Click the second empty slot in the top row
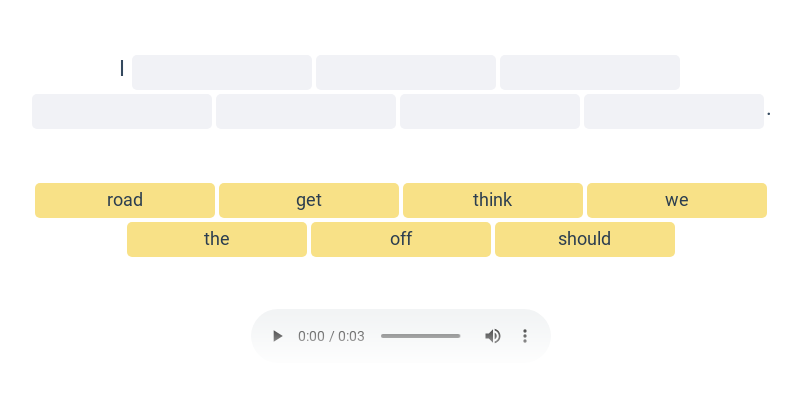Screen dimensions: 800x400 tap(406, 72)
